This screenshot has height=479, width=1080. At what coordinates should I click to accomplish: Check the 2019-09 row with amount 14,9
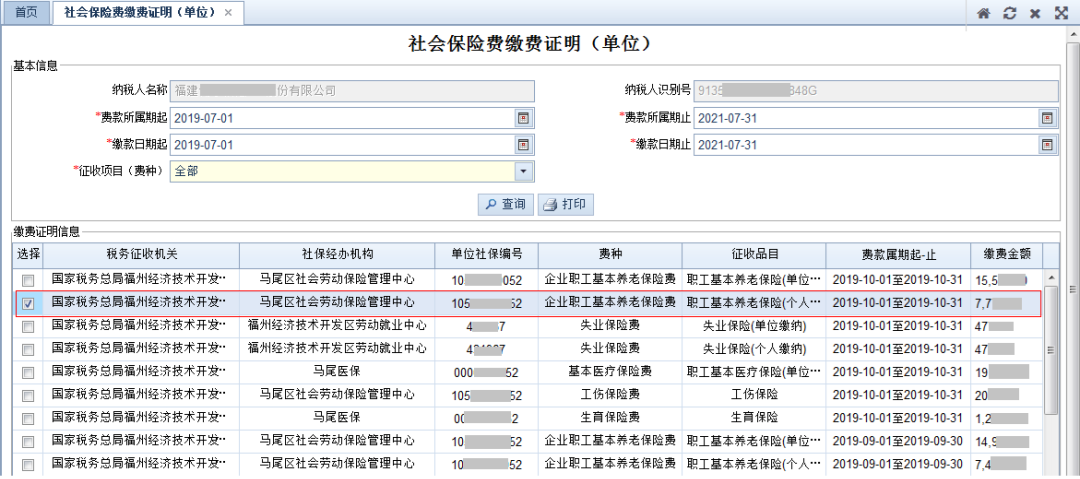click(x=28, y=441)
